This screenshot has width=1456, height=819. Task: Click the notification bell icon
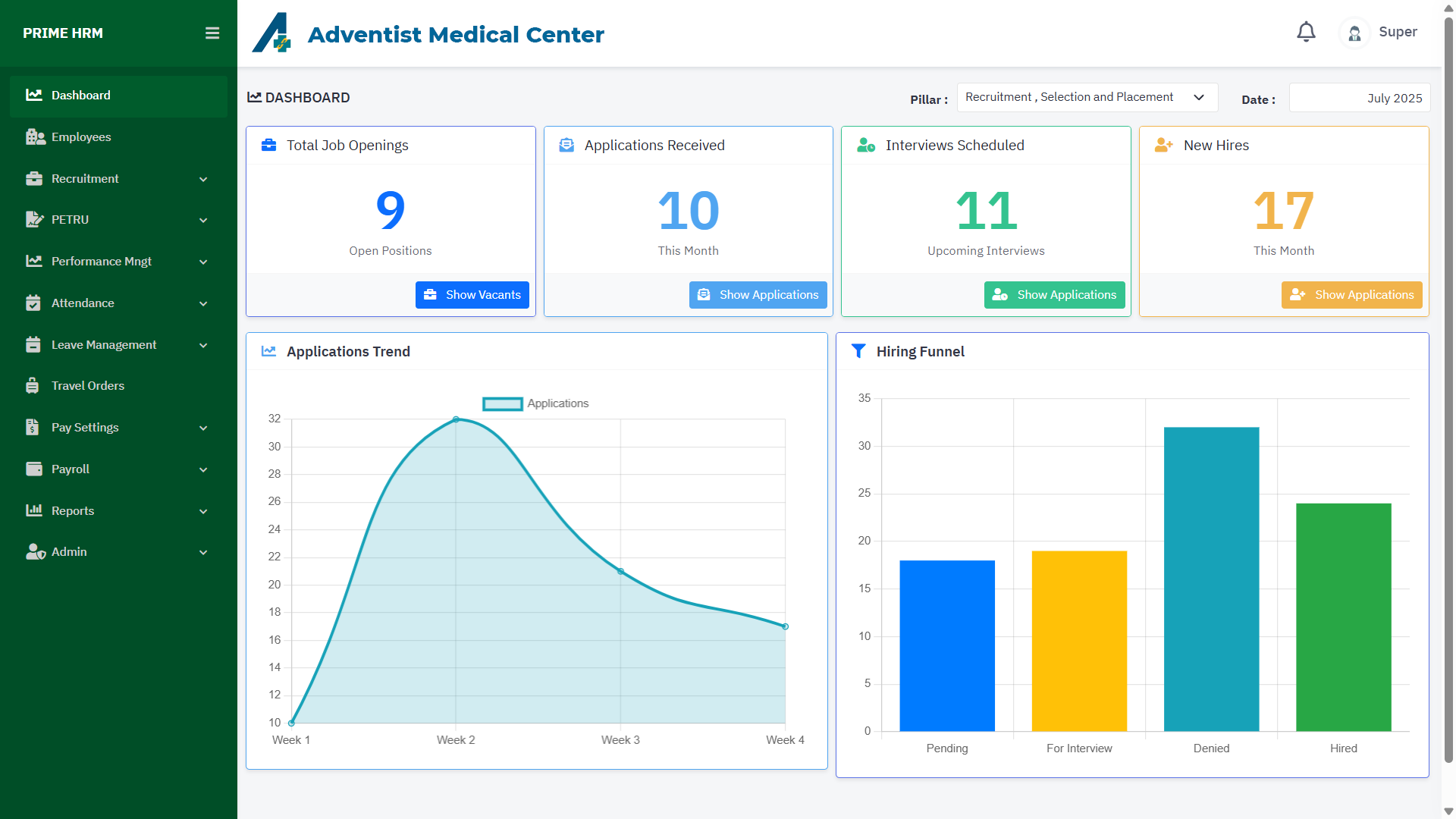click(x=1306, y=32)
